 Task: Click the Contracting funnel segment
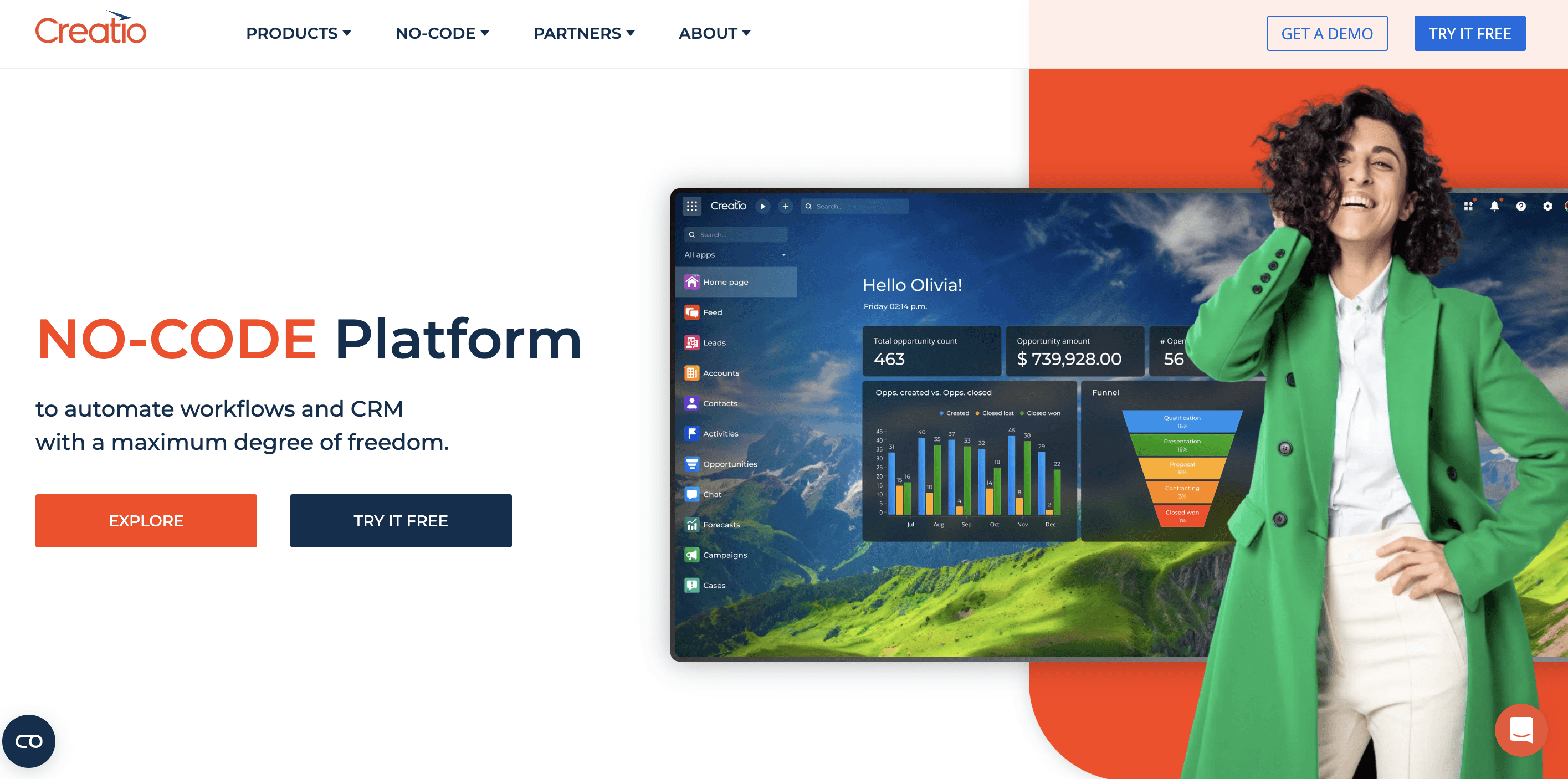click(x=1182, y=492)
